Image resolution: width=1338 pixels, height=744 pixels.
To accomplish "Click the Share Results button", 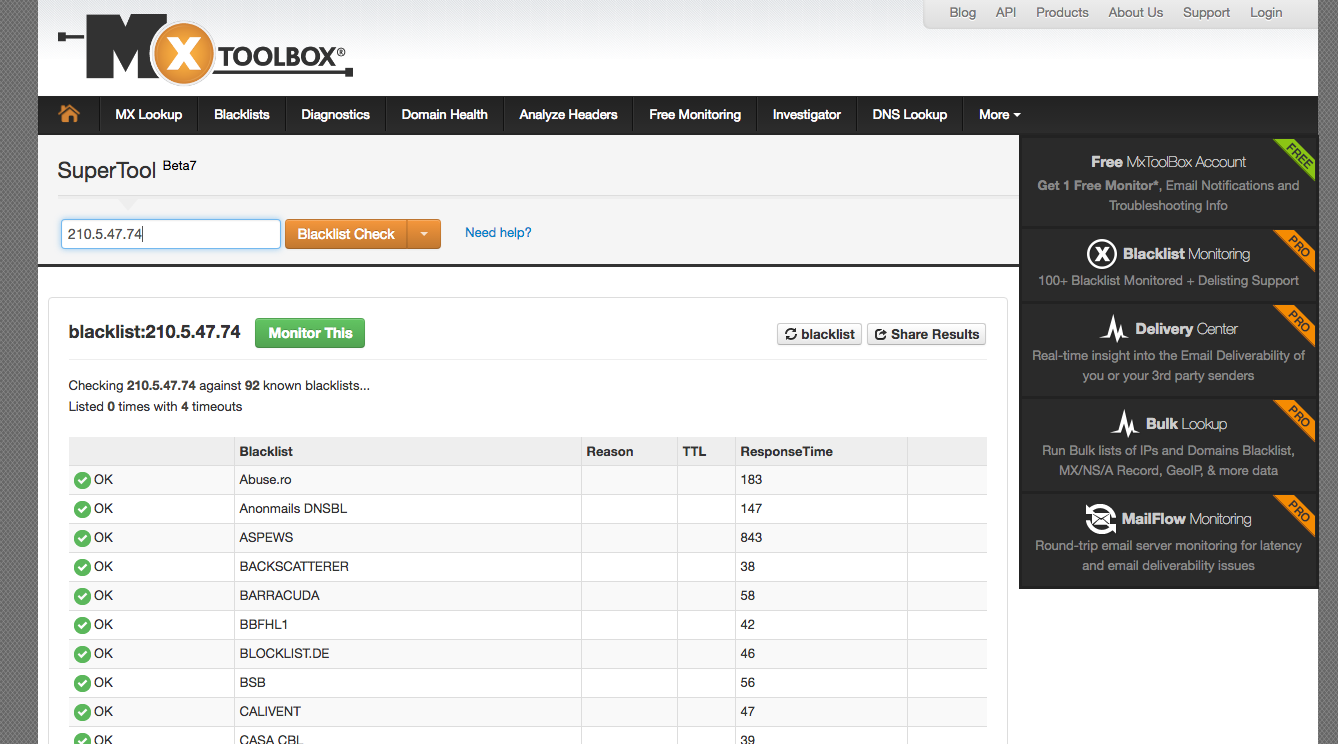I will pyautogui.click(x=926, y=334).
